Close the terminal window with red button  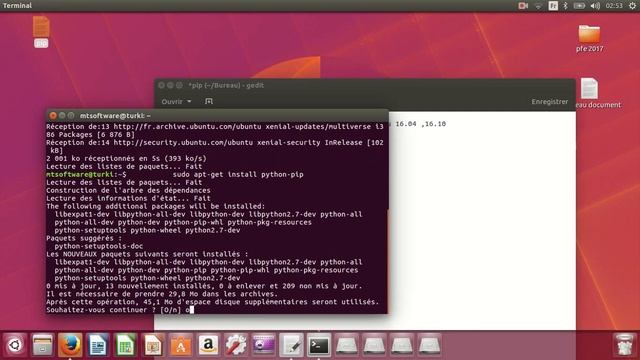click(53, 116)
